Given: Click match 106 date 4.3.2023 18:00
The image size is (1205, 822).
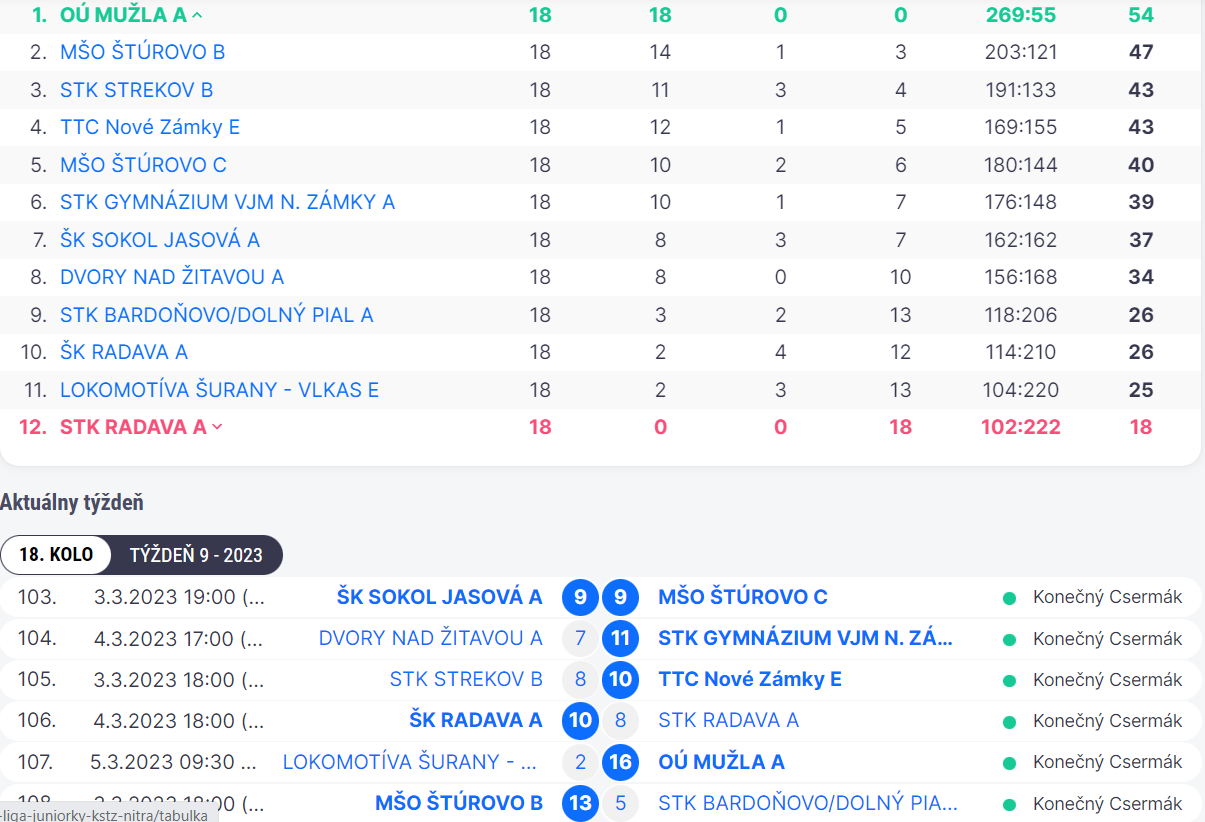Looking at the screenshot, I should coord(179,720).
